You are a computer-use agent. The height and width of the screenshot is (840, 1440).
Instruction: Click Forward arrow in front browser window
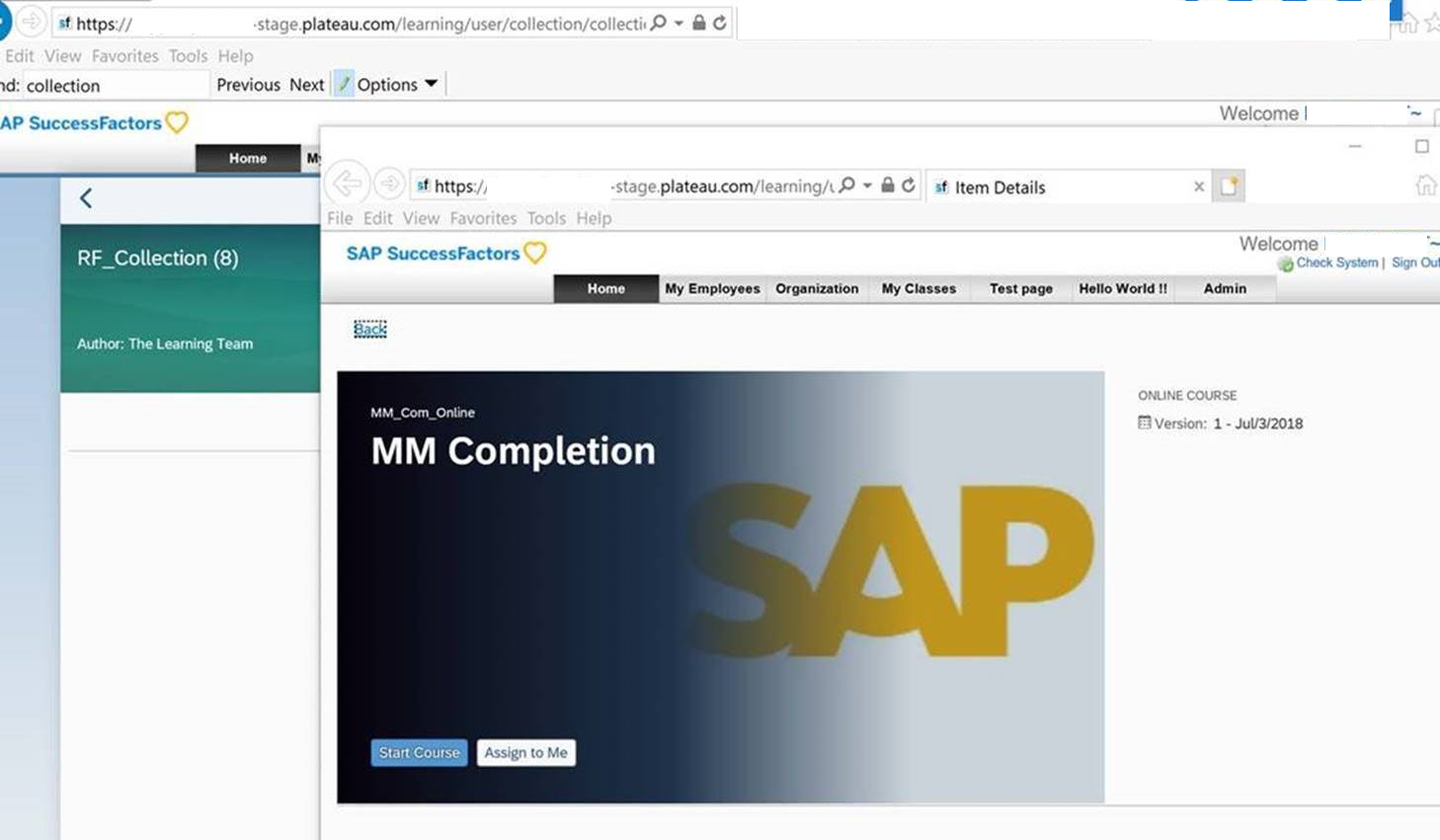[x=390, y=184]
